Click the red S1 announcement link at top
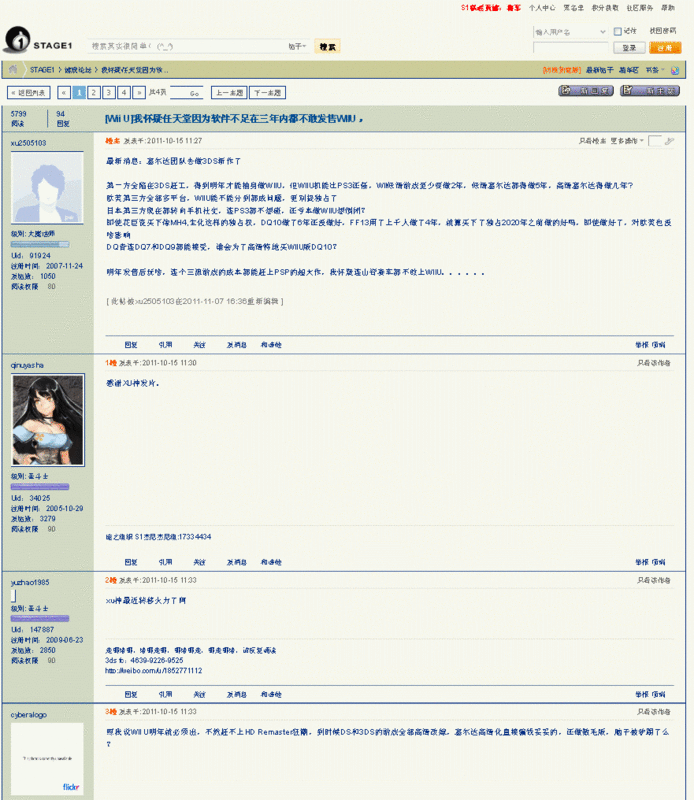Screen dimensions: 694x800 coord(491,8)
